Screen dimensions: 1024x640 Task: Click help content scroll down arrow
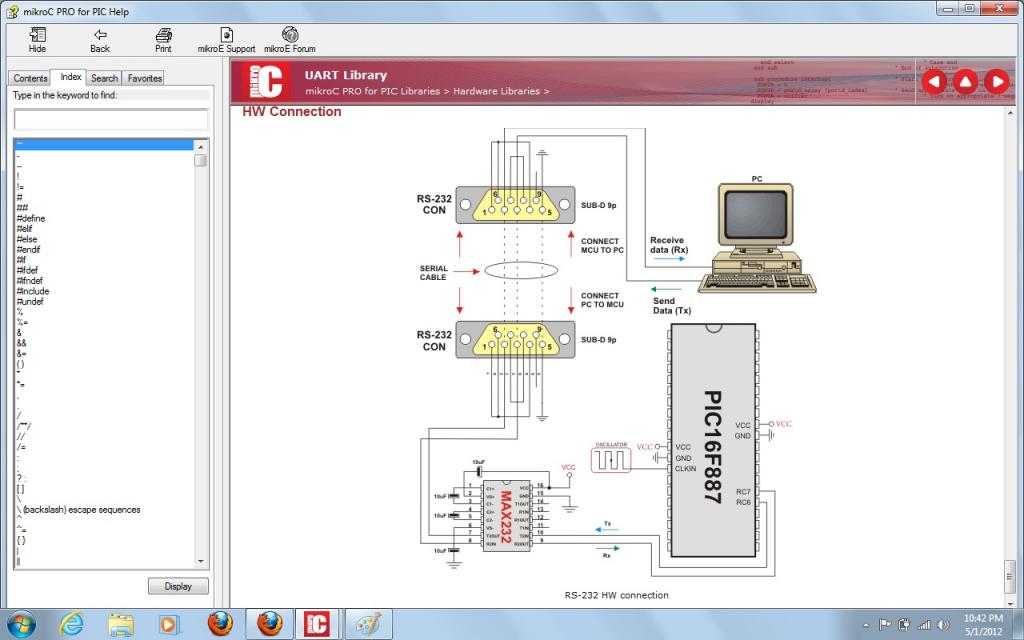[x=1011, y=602]
